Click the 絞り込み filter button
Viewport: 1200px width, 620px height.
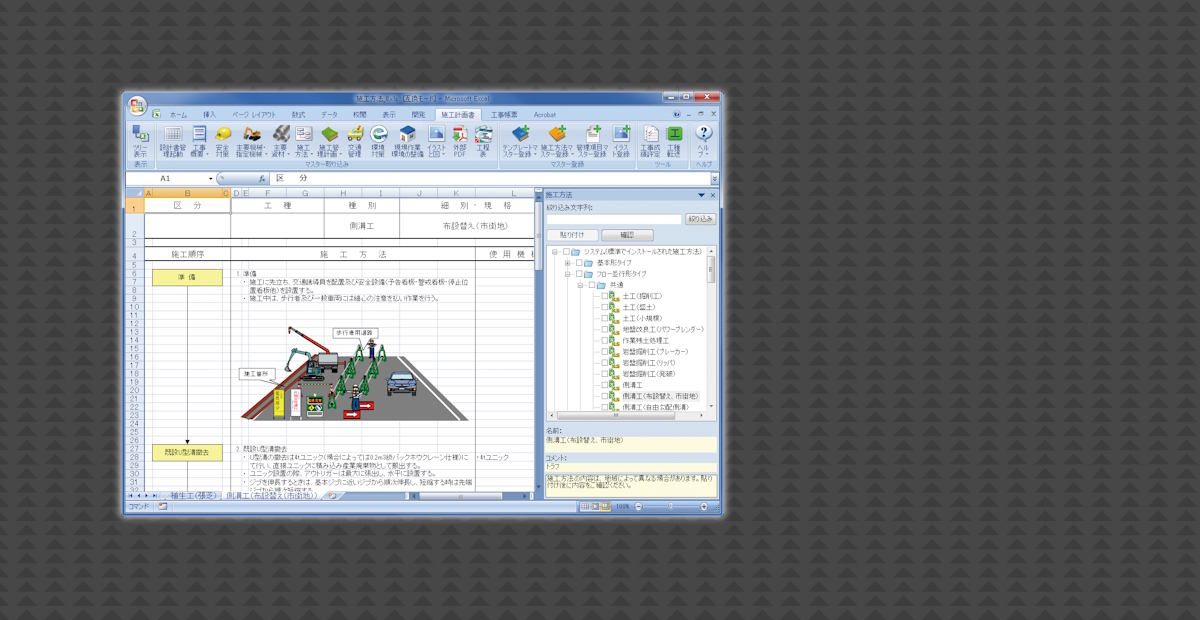(700, 219)
